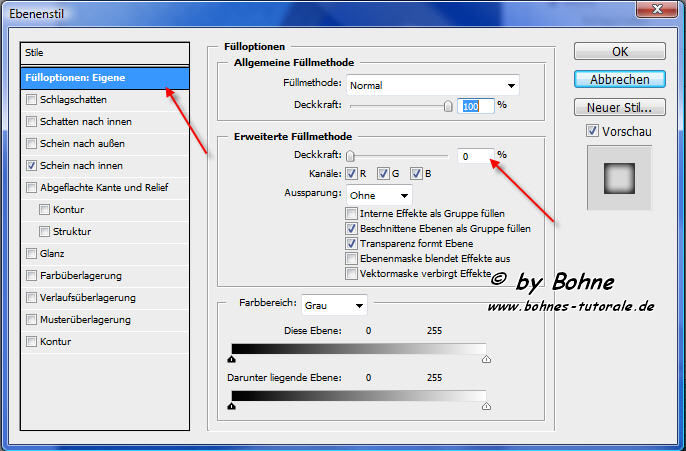Toggle the Vorschau preview checkbox

pyautogui.click(x=592, y=130)
